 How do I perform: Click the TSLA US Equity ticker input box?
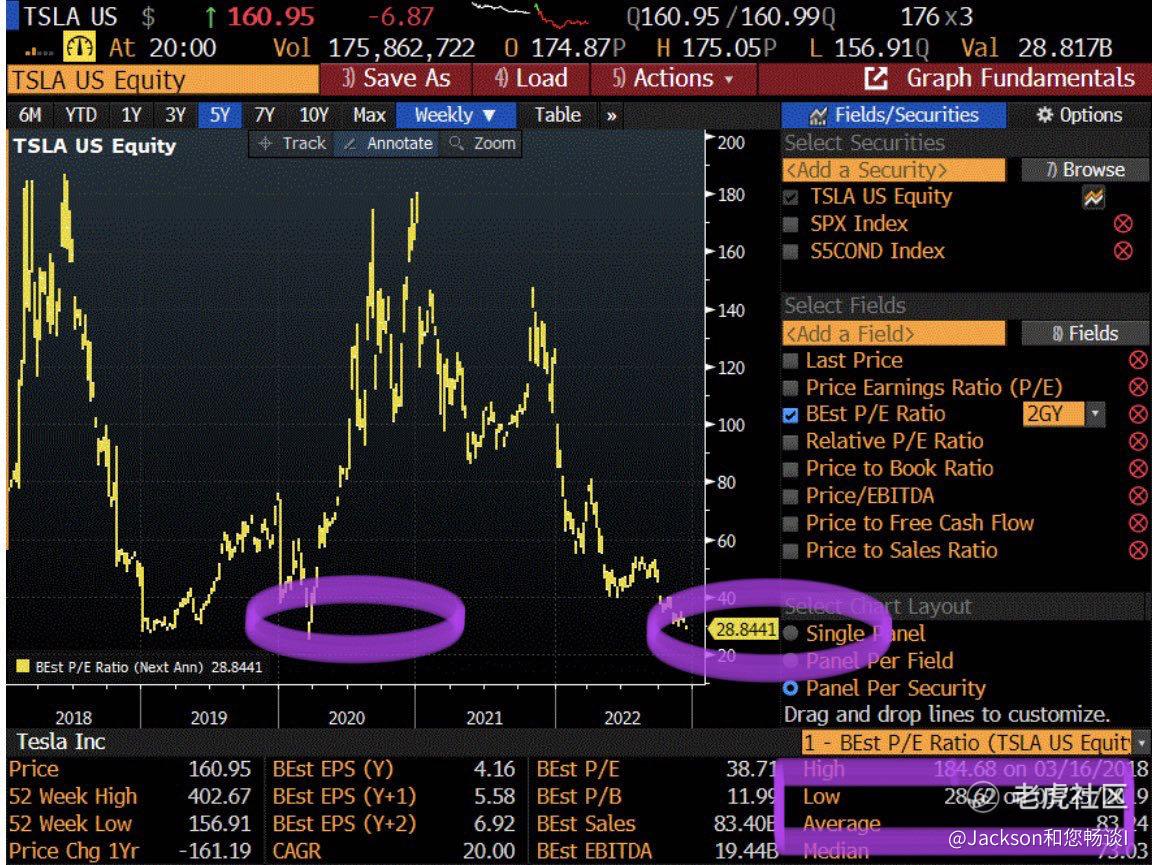point(162,79)
